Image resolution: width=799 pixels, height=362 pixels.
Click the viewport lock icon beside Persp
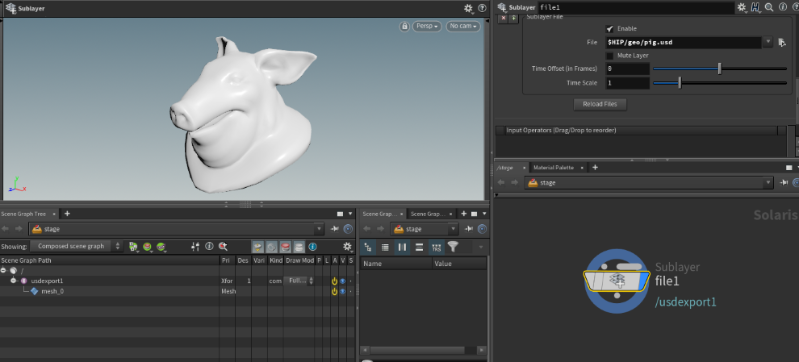405,26
